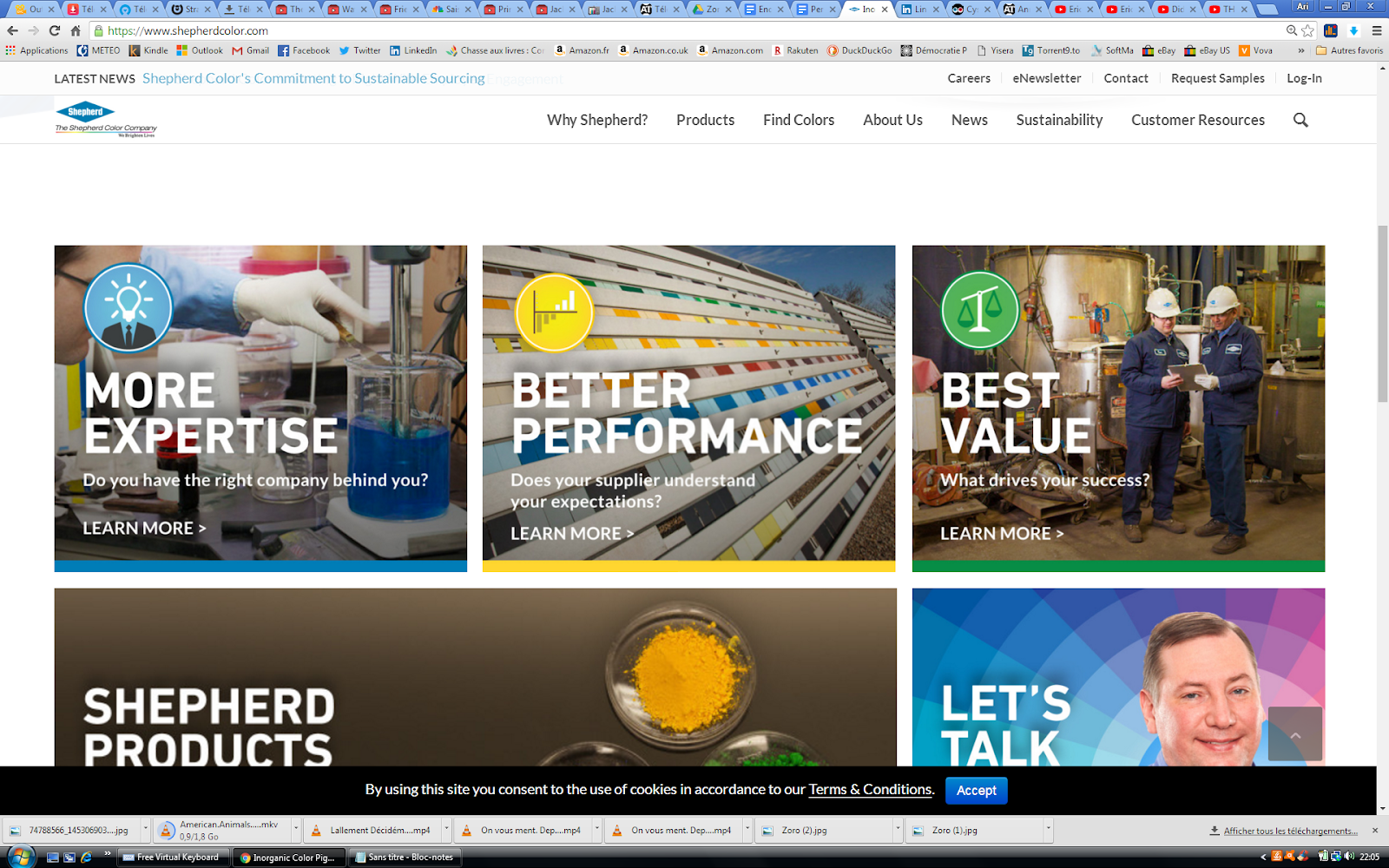Click the blue download extension arrow

1353,30
